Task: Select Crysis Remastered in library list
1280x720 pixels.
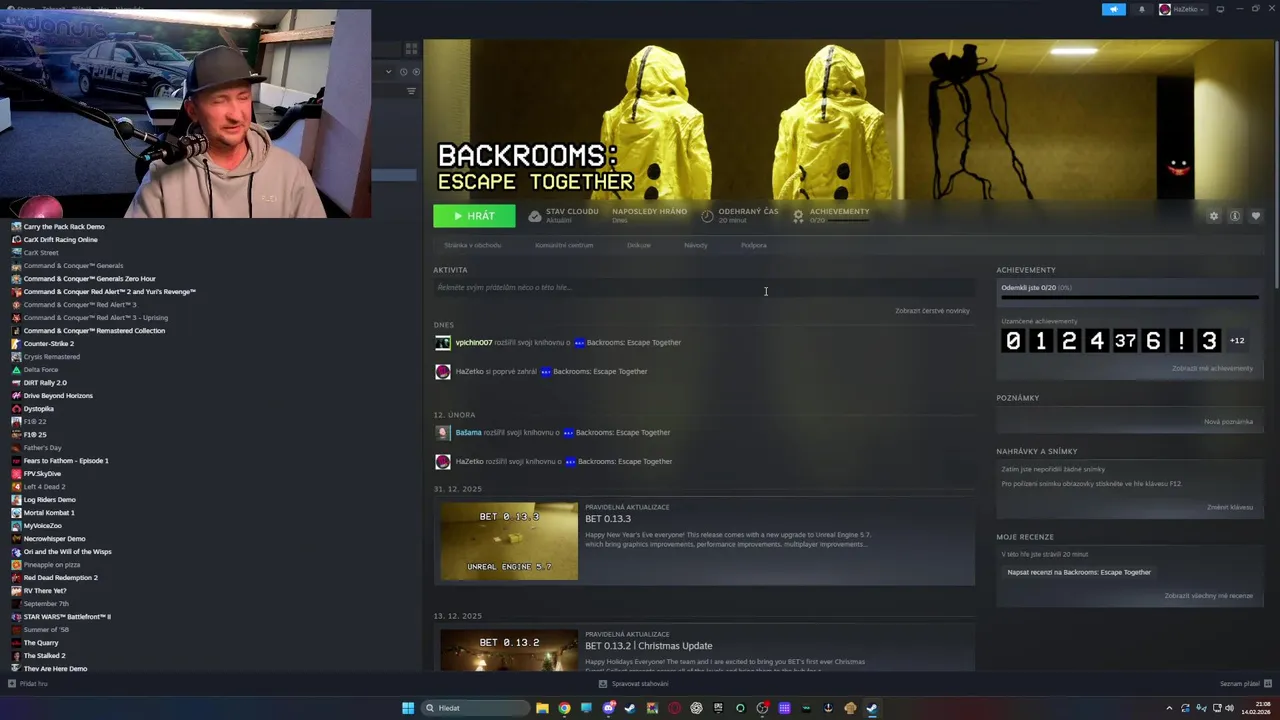Action: click(x=52, y=357)
